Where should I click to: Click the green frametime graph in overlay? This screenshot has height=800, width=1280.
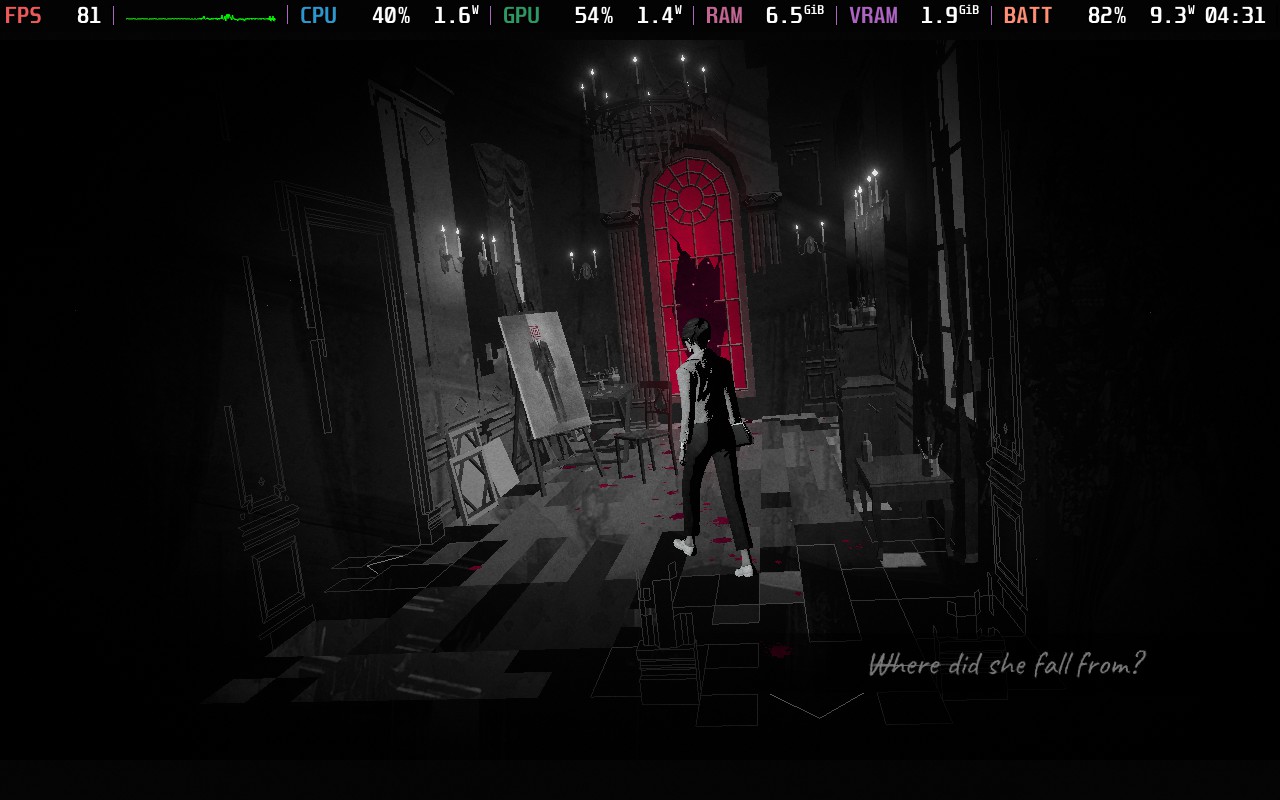tap(200, 17)
